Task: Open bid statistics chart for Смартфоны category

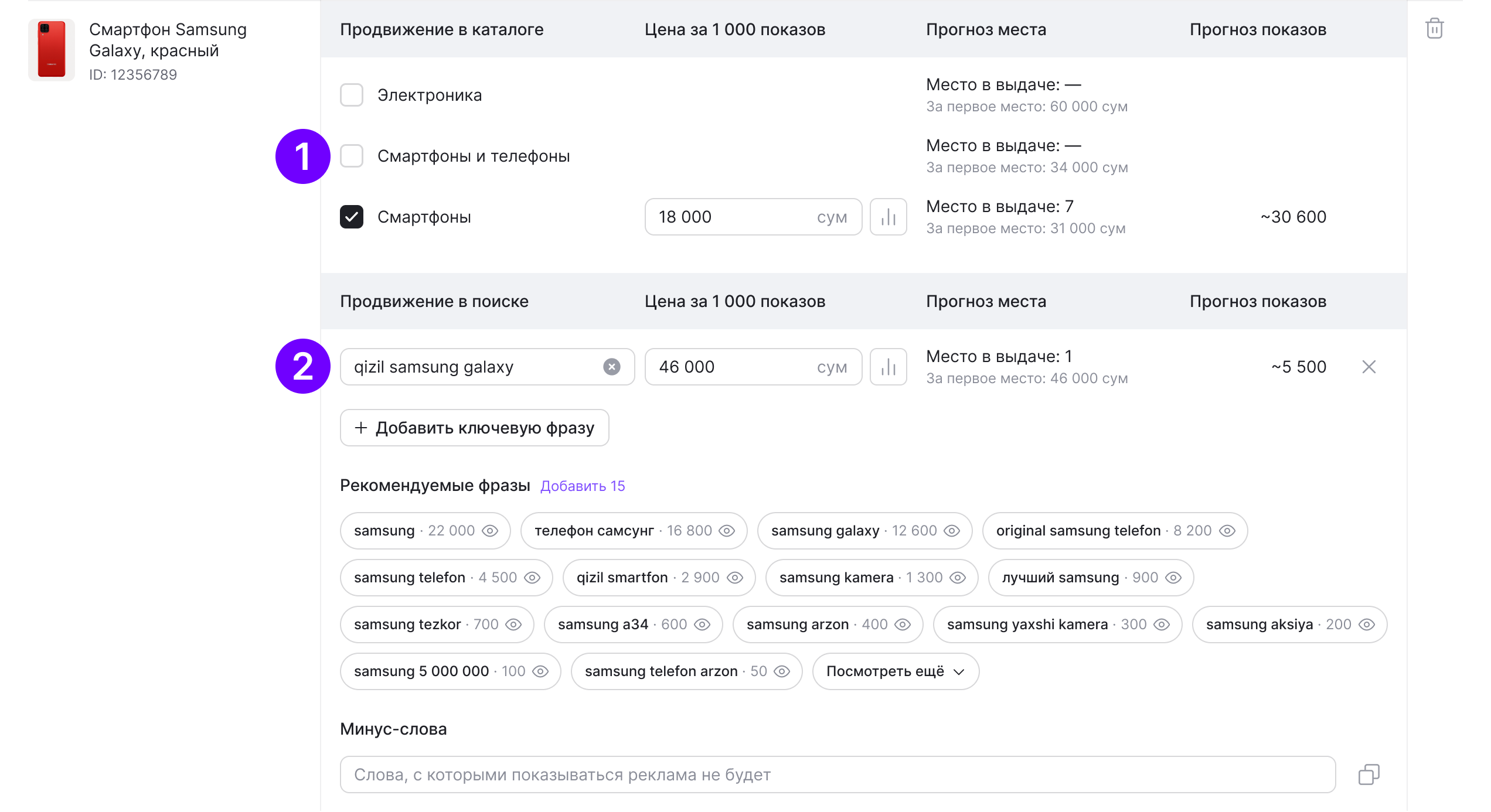Action: click(889, 217)
